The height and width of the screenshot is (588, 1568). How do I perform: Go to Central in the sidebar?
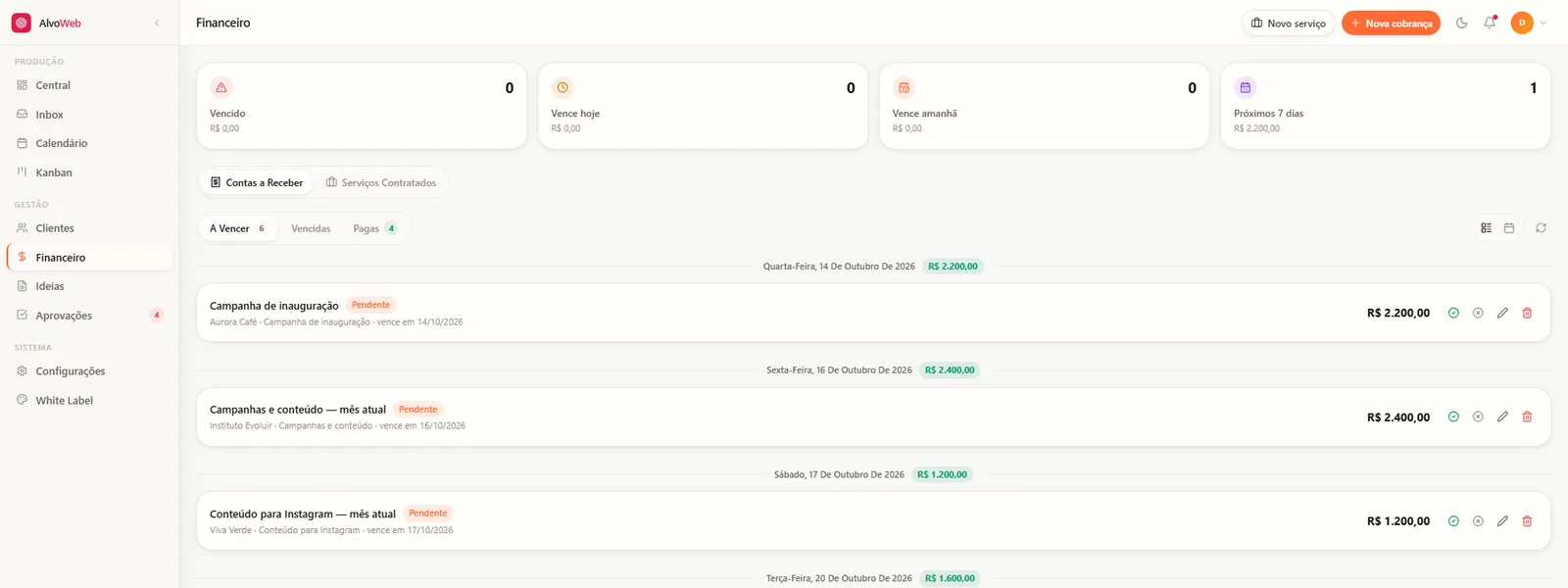tap(89, 85)
